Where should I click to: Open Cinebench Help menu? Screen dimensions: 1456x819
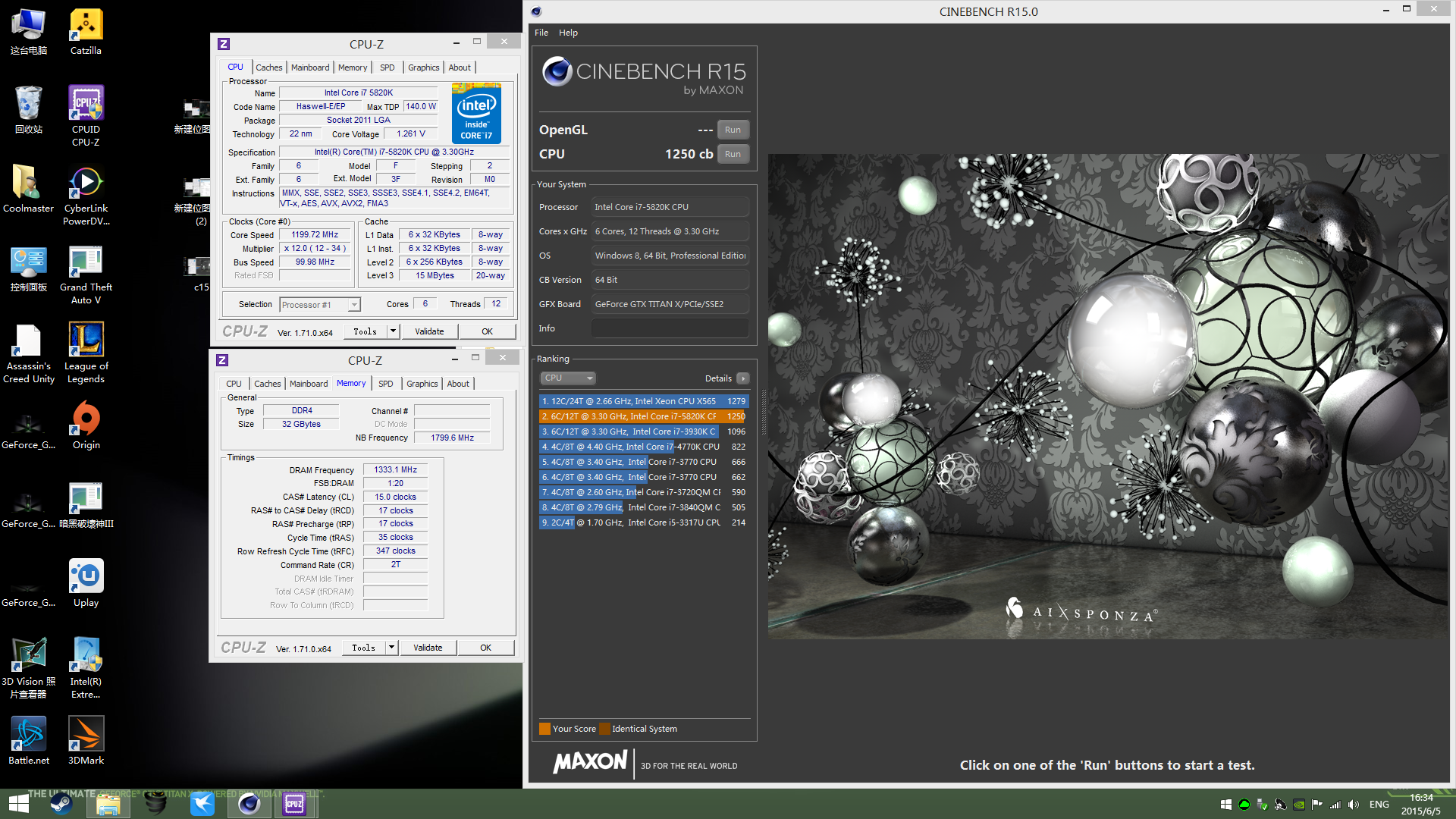point(568,33)
